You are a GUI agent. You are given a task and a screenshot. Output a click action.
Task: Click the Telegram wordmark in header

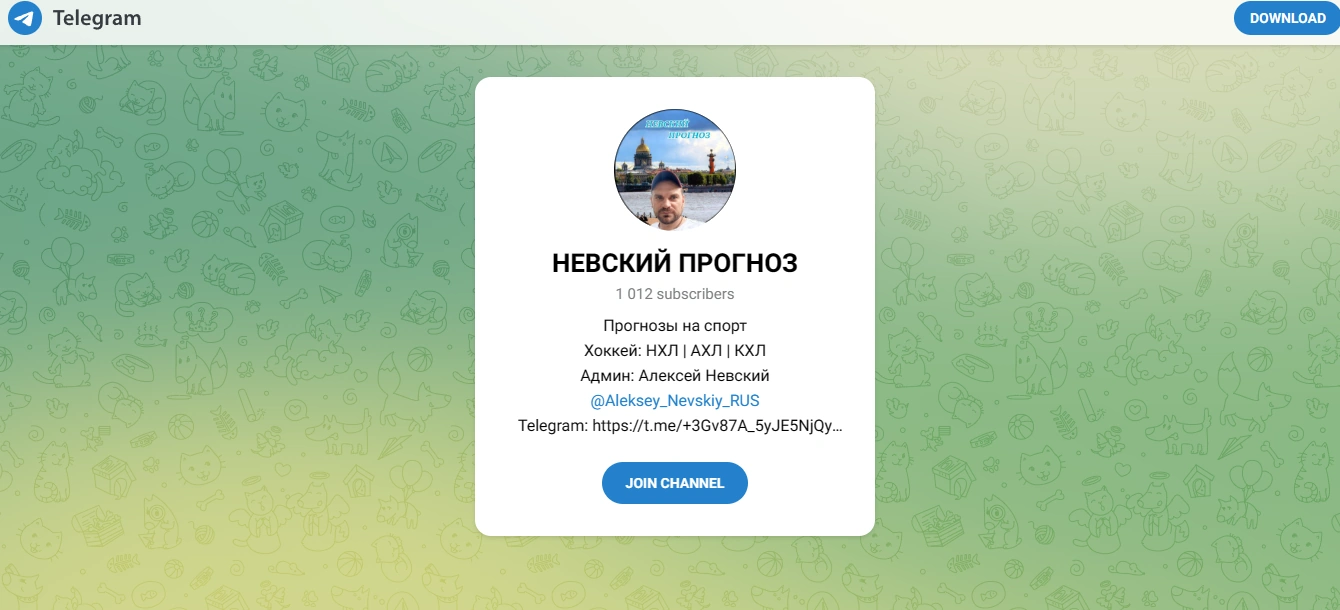[97, 18]
